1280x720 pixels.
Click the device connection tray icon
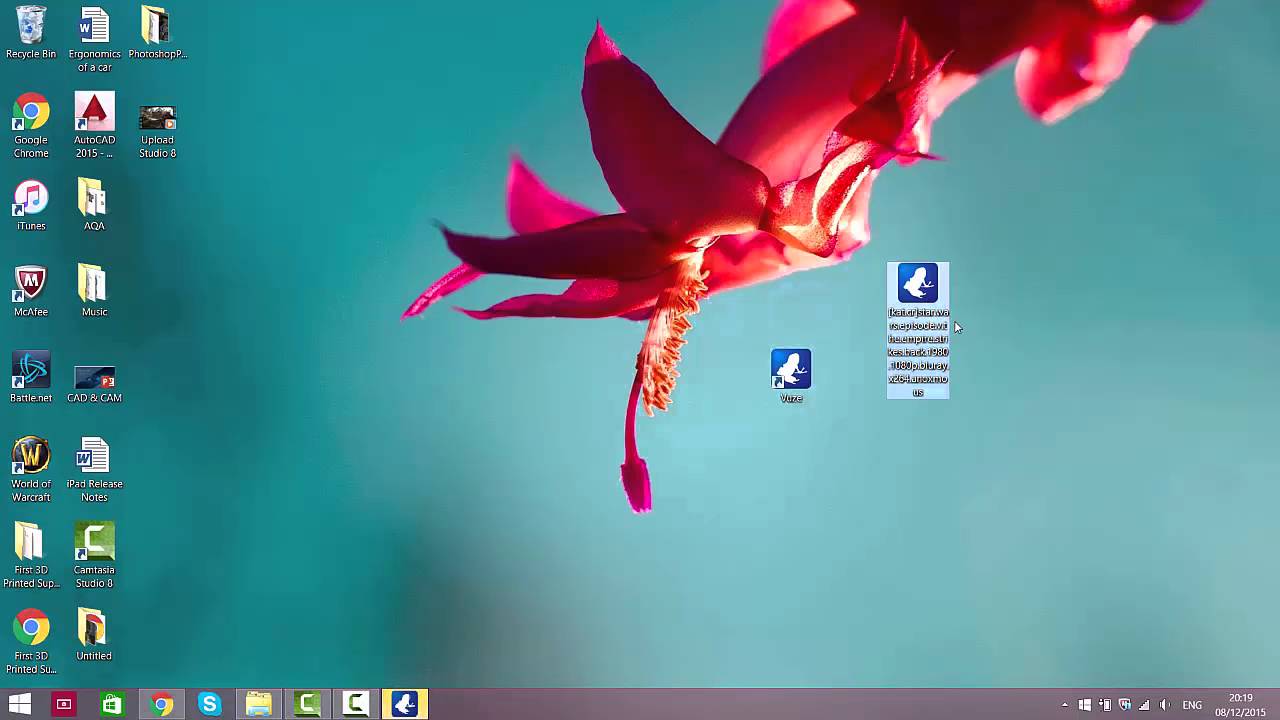(x=1105, y=705)
